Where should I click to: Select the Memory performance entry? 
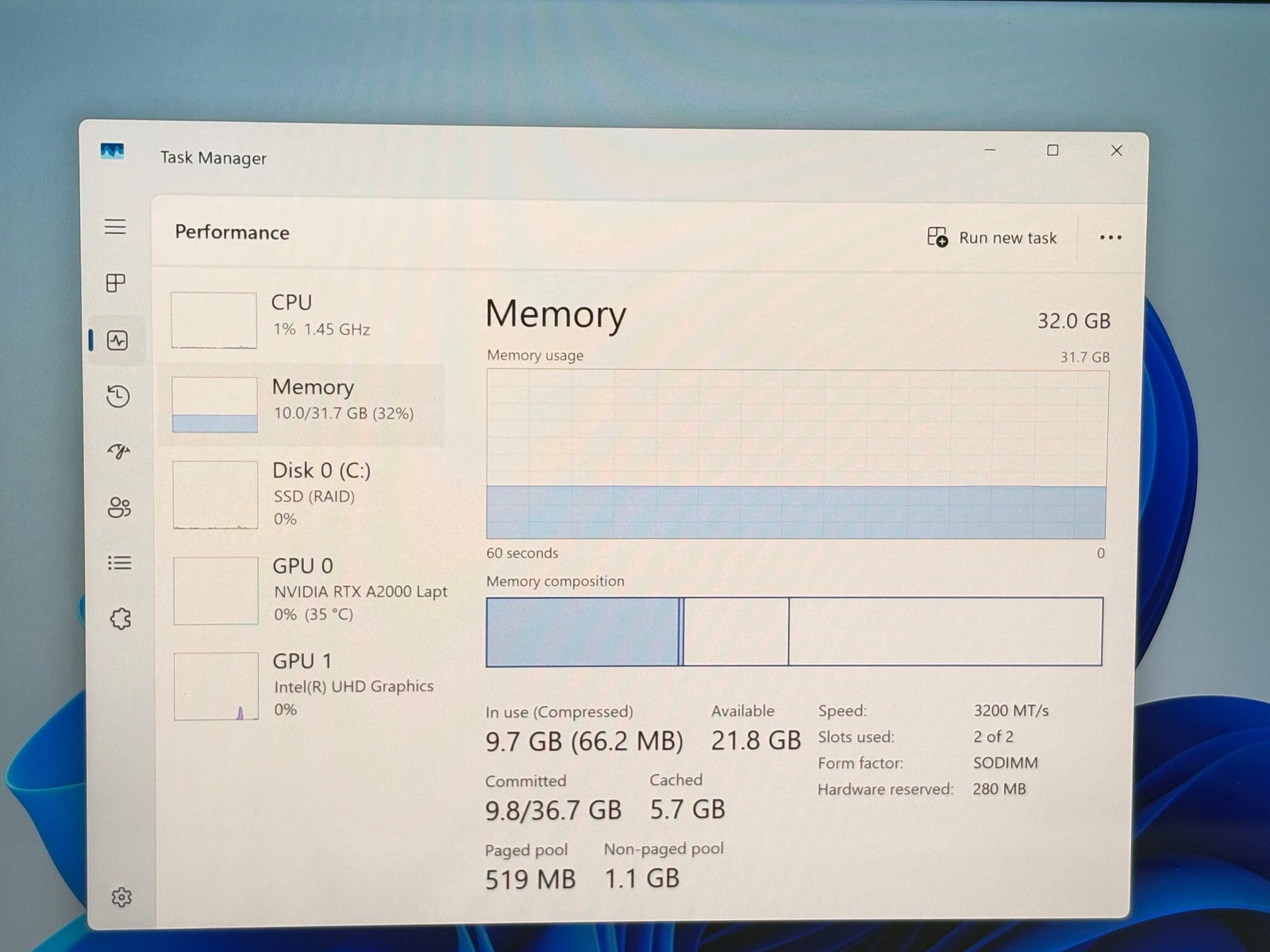click(x=302, y=405)
